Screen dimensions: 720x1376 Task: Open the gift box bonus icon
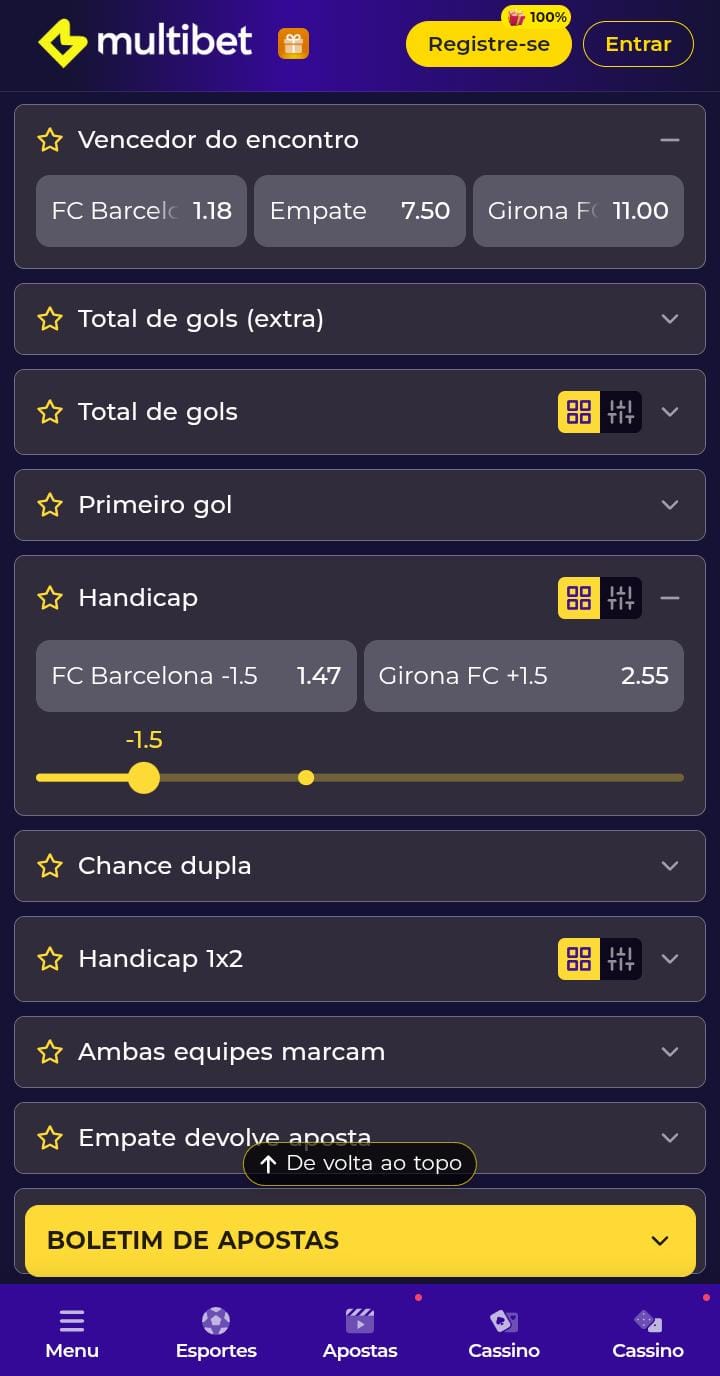(x=293, y=44)
